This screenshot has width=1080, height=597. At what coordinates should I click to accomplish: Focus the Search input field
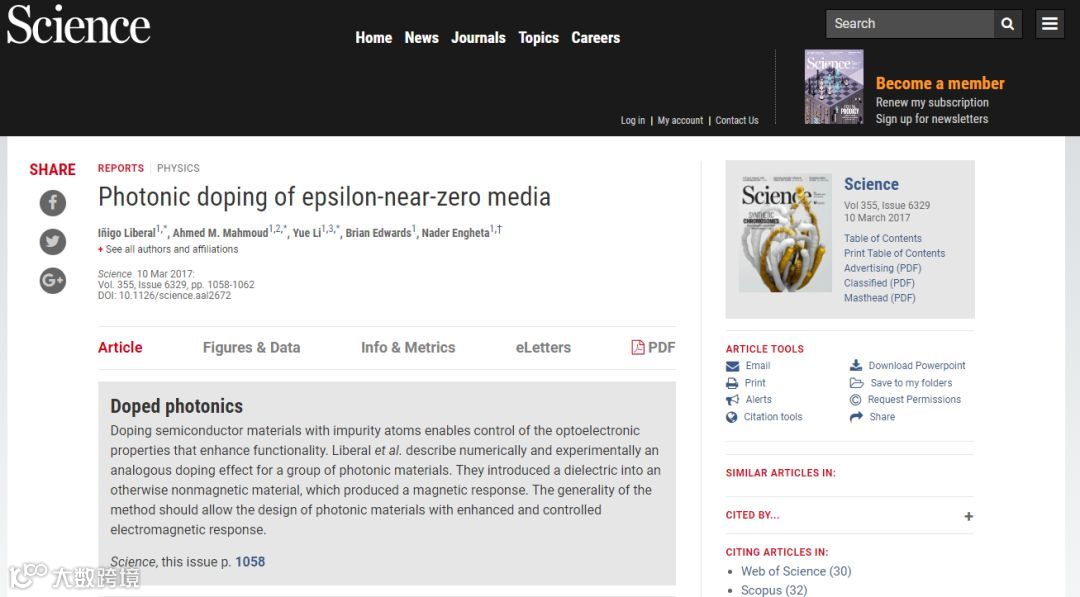pyautogui.click(x=909, y=24)
